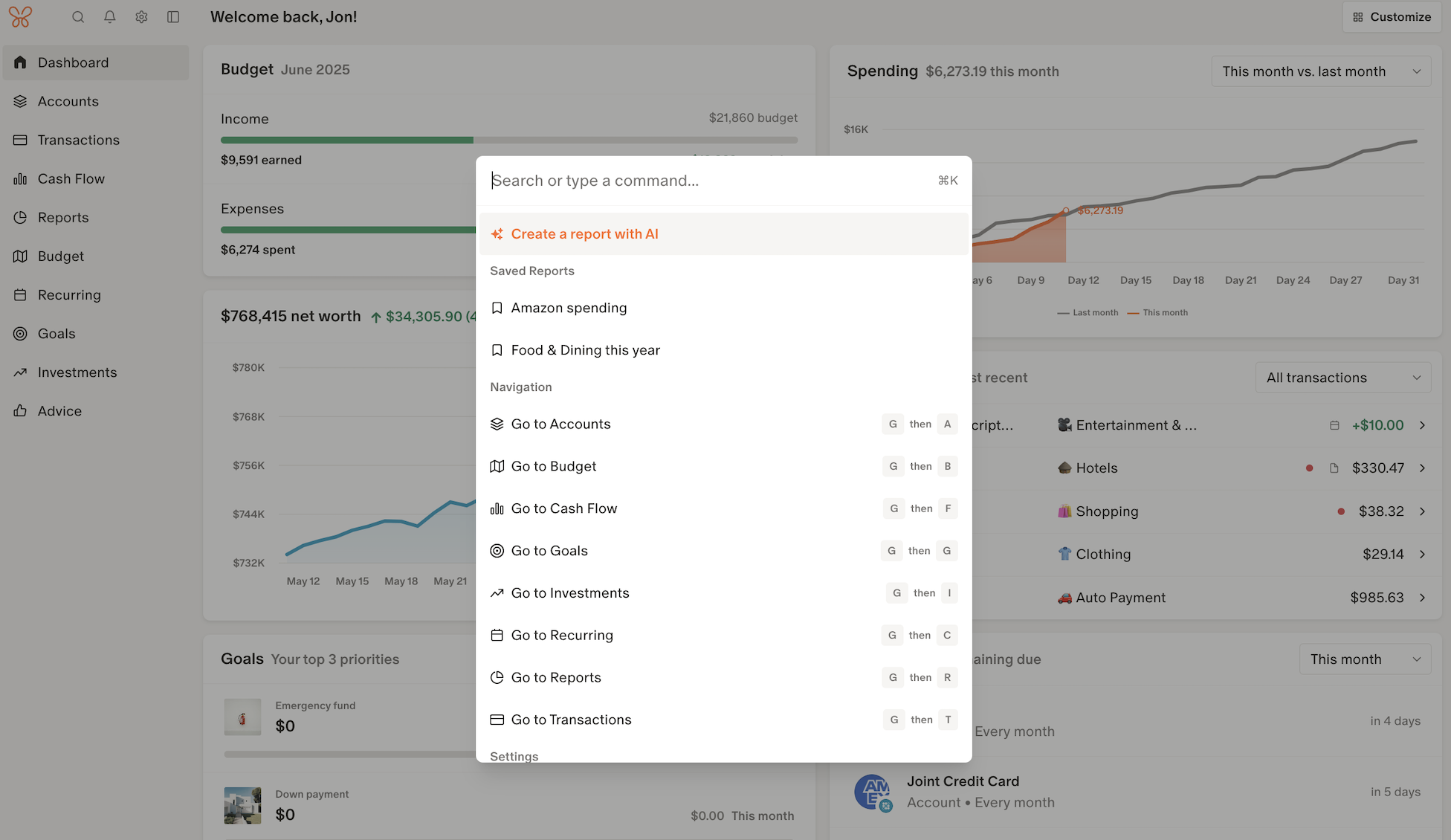Open the notifications bell icon
Screen dimensions: 1451x840
click(x=110, y=17)
